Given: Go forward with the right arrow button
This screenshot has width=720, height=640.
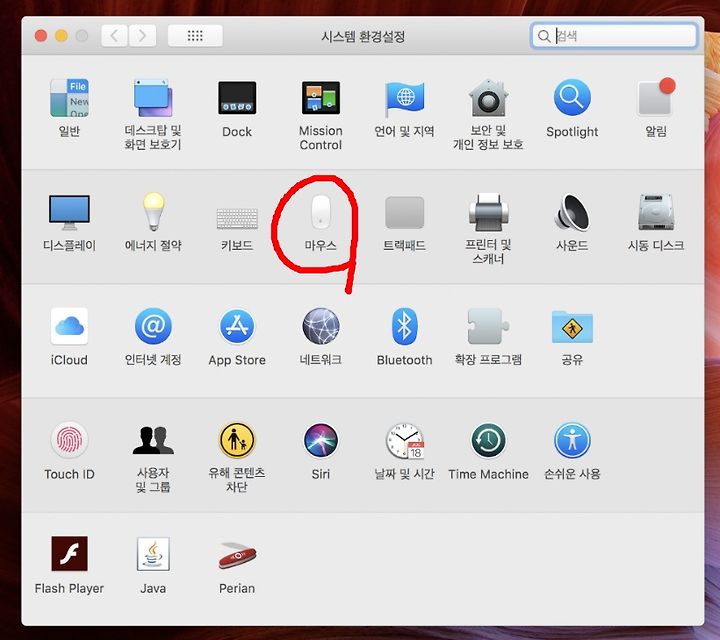Looking at the screenshot, I should (142, 35).
